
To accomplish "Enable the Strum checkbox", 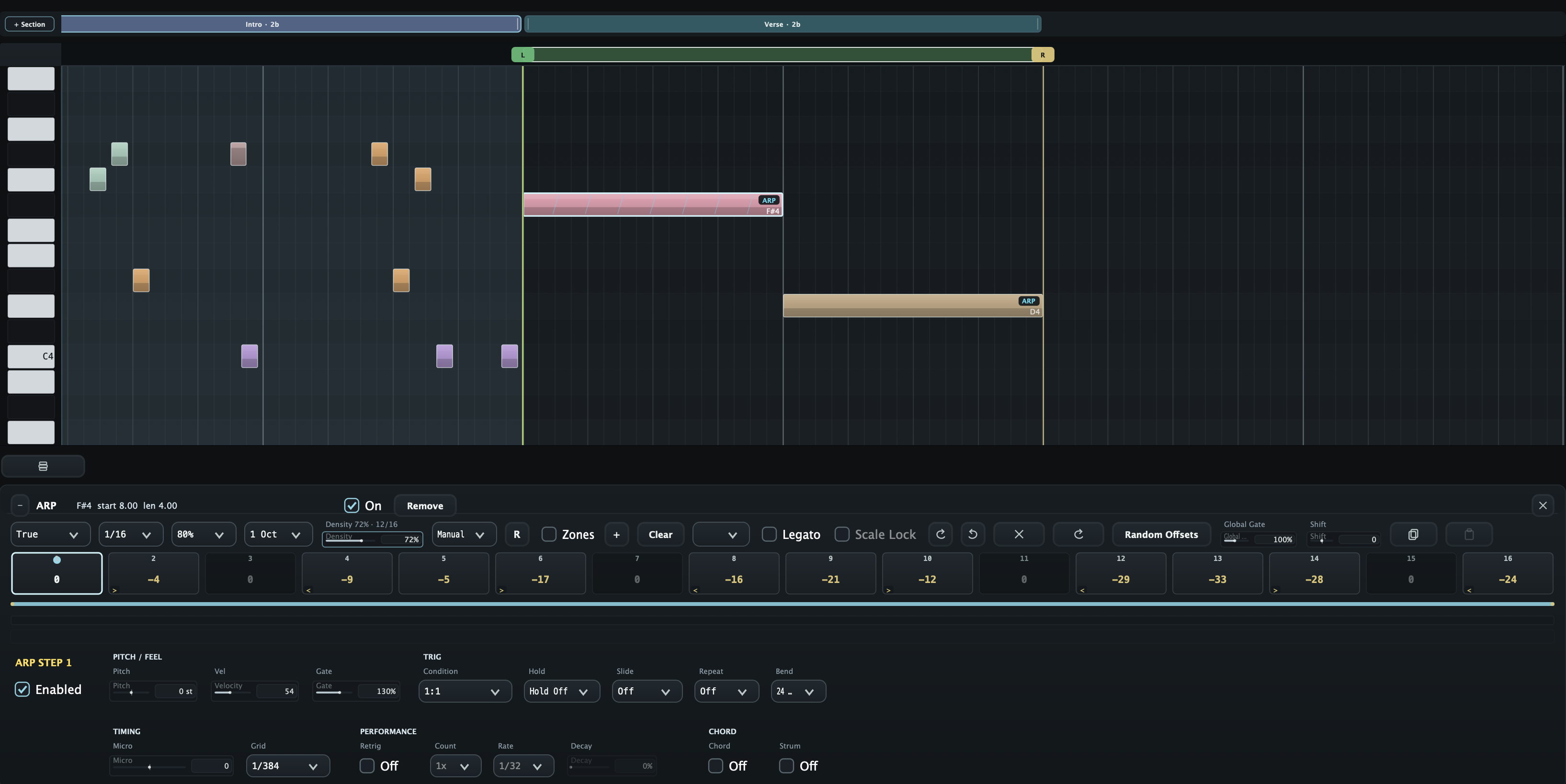I will click(x=786, y=766).
